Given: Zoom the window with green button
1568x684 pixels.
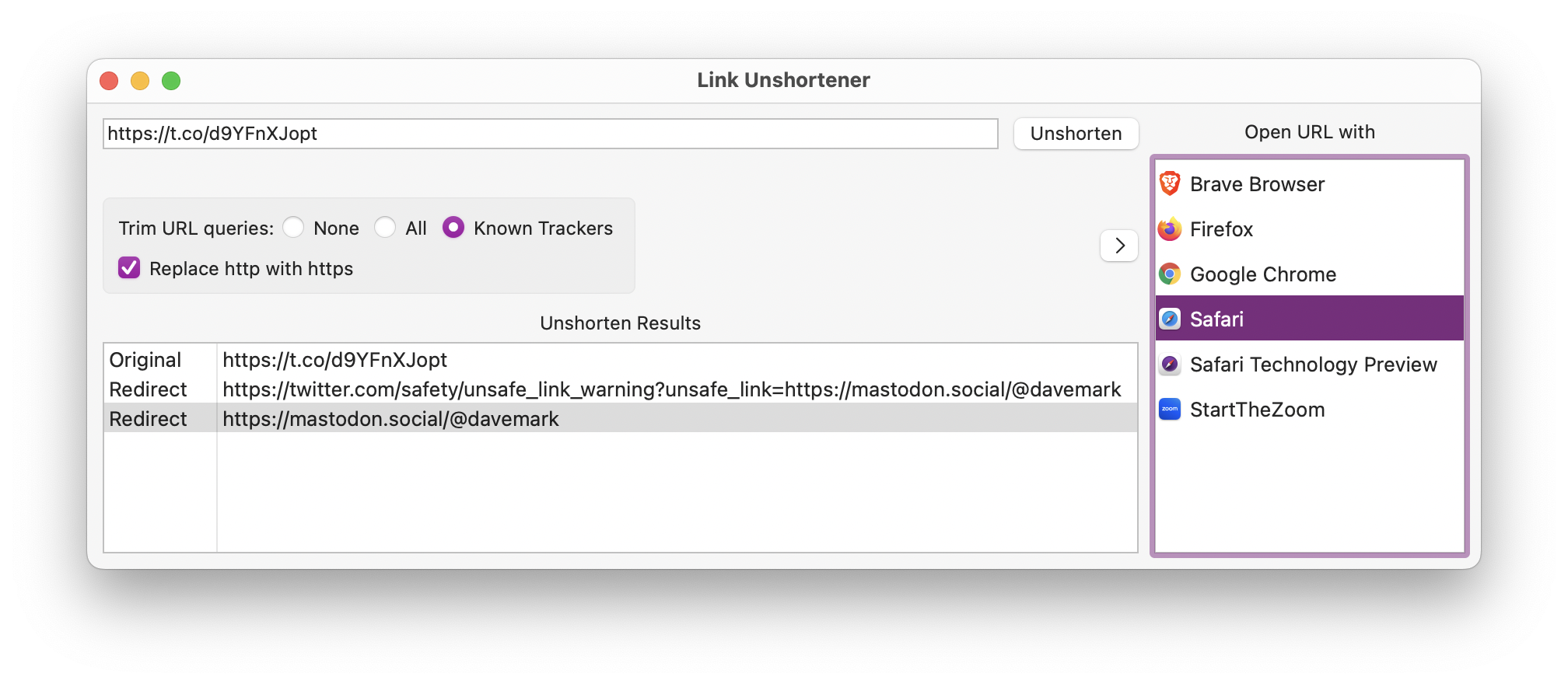Looking at the screenshot, I should click(x=171, y=81).
